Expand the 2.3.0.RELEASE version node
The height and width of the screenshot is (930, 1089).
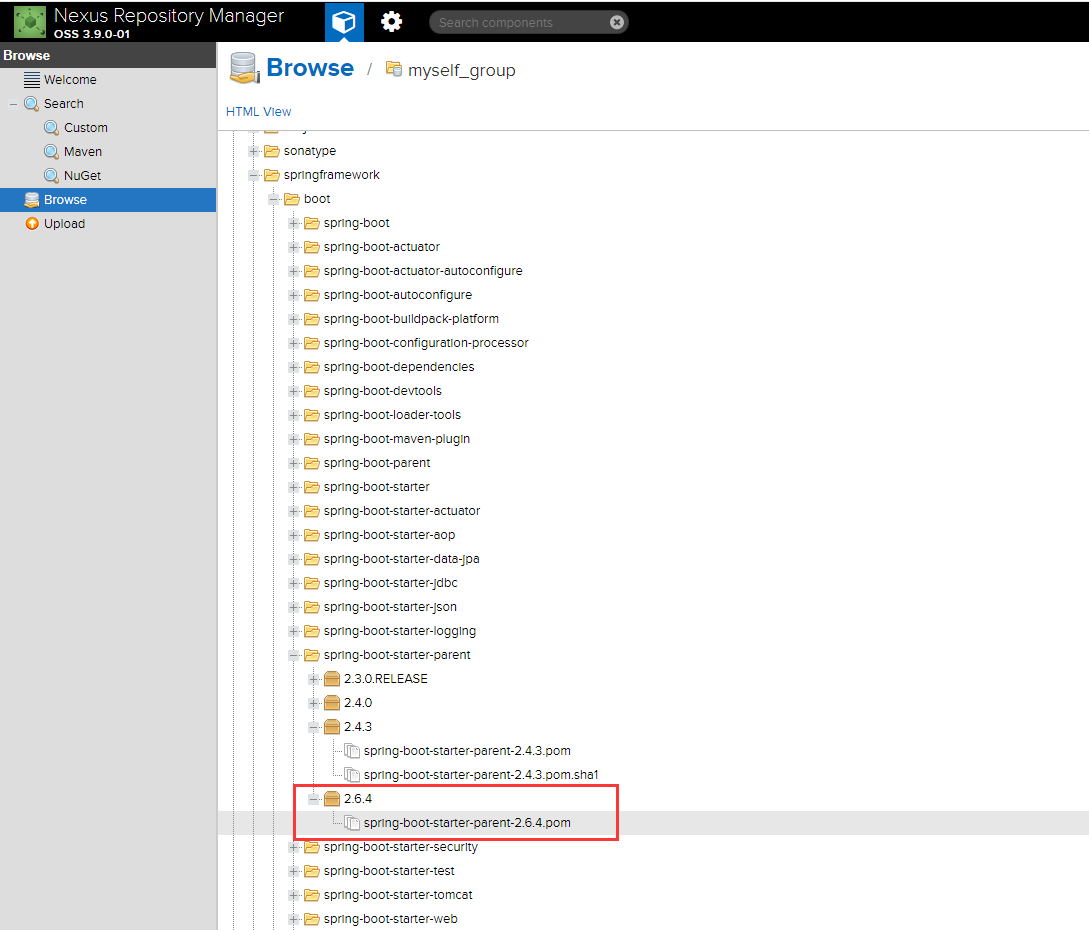314,679
